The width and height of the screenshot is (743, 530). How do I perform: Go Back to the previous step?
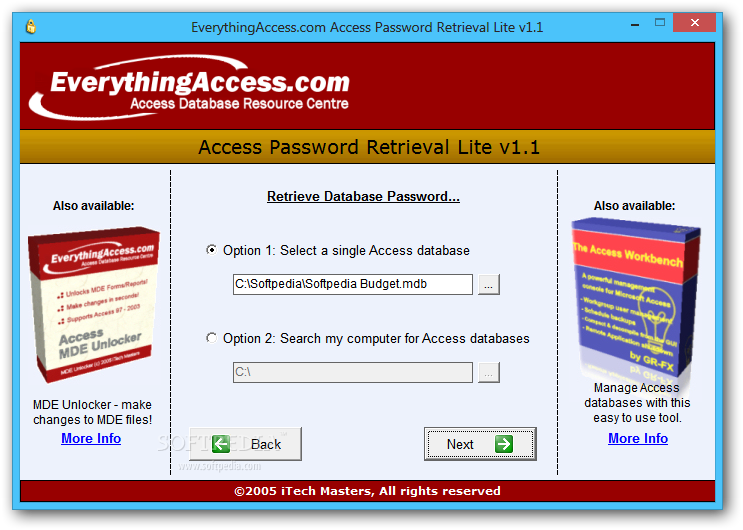[245, 444]
